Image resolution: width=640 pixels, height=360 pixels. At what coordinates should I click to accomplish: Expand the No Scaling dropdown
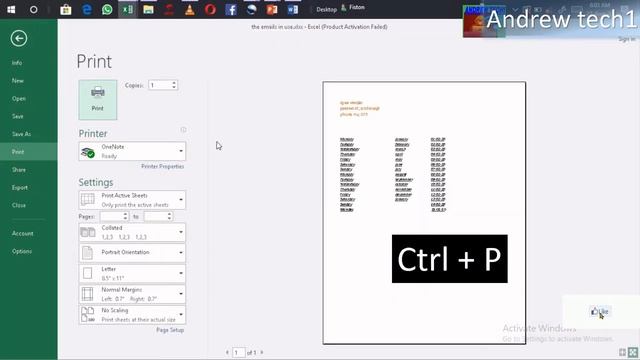point(132,315)
